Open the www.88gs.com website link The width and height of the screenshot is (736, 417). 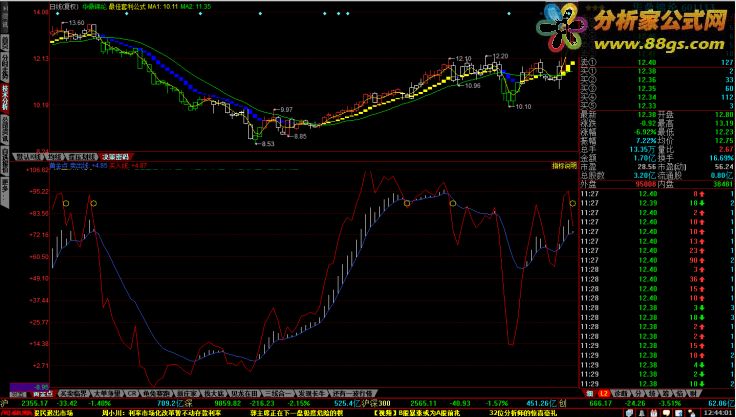pyautogui.click(x=659, y=44)
